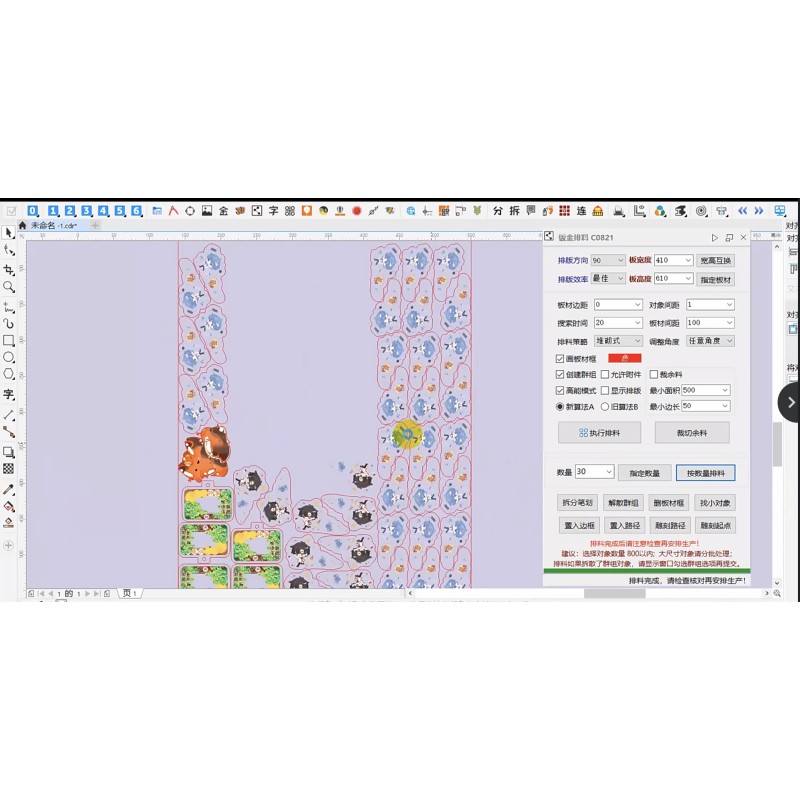Screen dimensions: 800x800
Task: Click plugin toolbar button 3
Action: click(86, 211)
